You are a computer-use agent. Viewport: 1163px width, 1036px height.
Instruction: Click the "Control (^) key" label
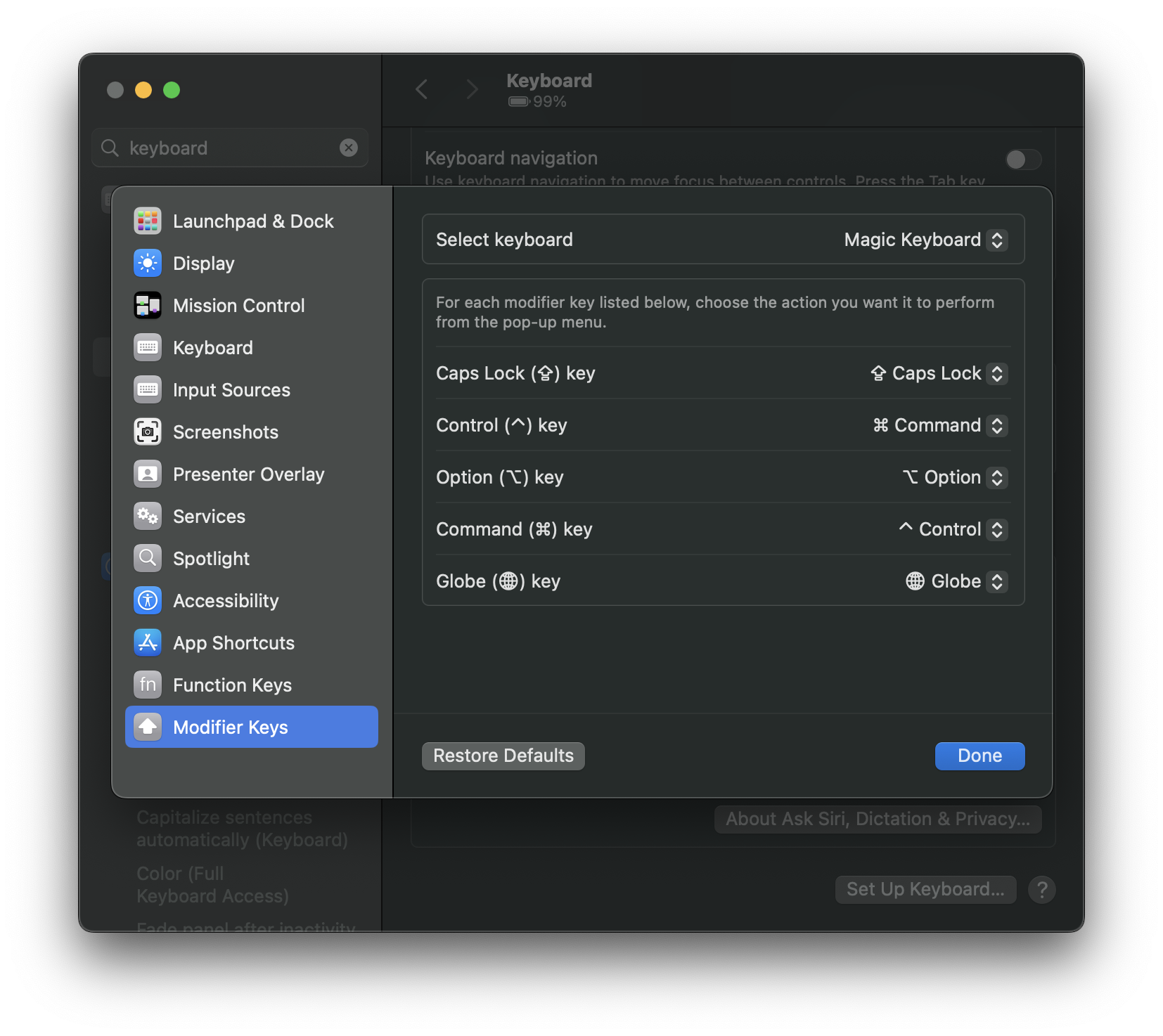(x=501, y=426)
